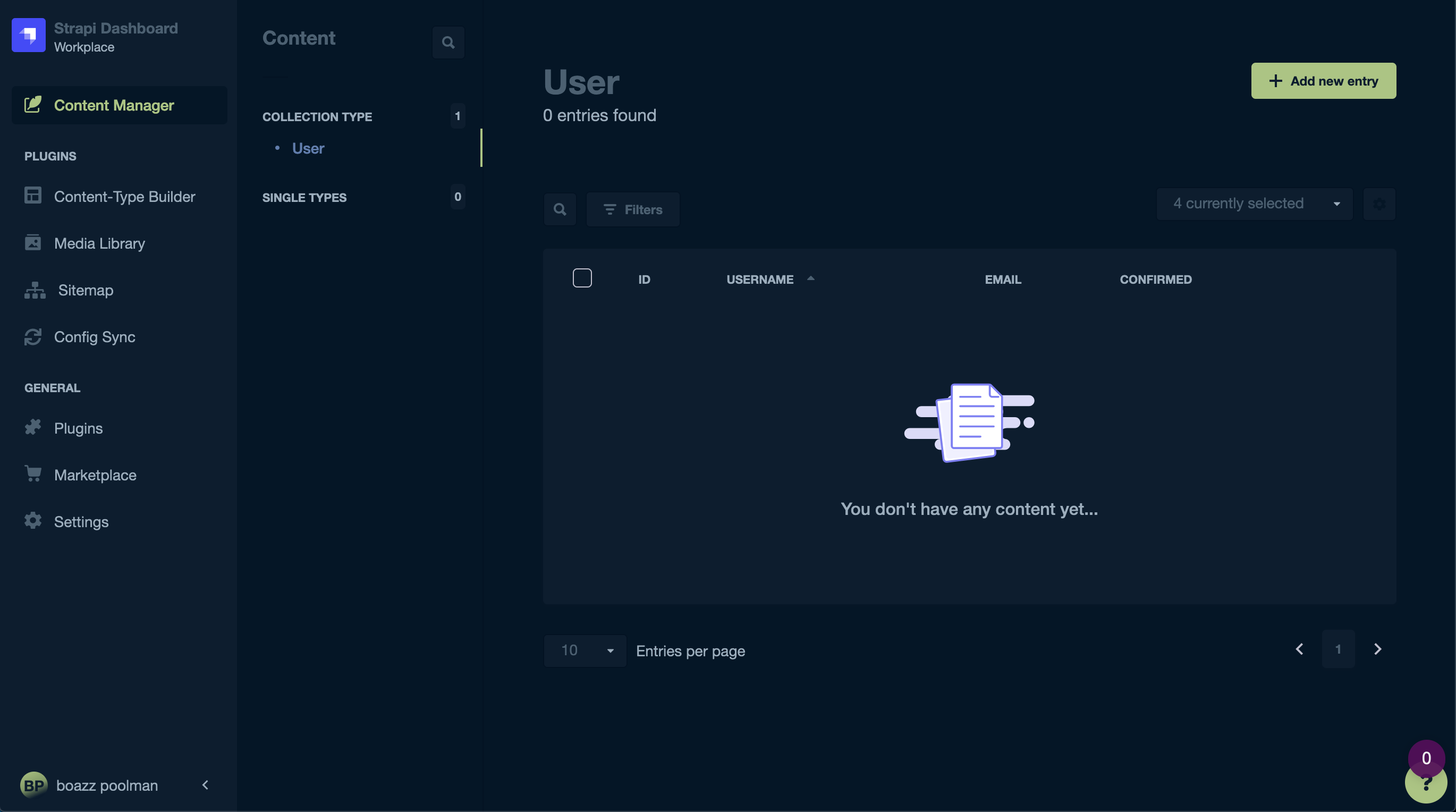Image resolution: width=1456 pixels, height=812 pixels.
Task: Open Content-Type Builder plugin
Action: point(124,197)
